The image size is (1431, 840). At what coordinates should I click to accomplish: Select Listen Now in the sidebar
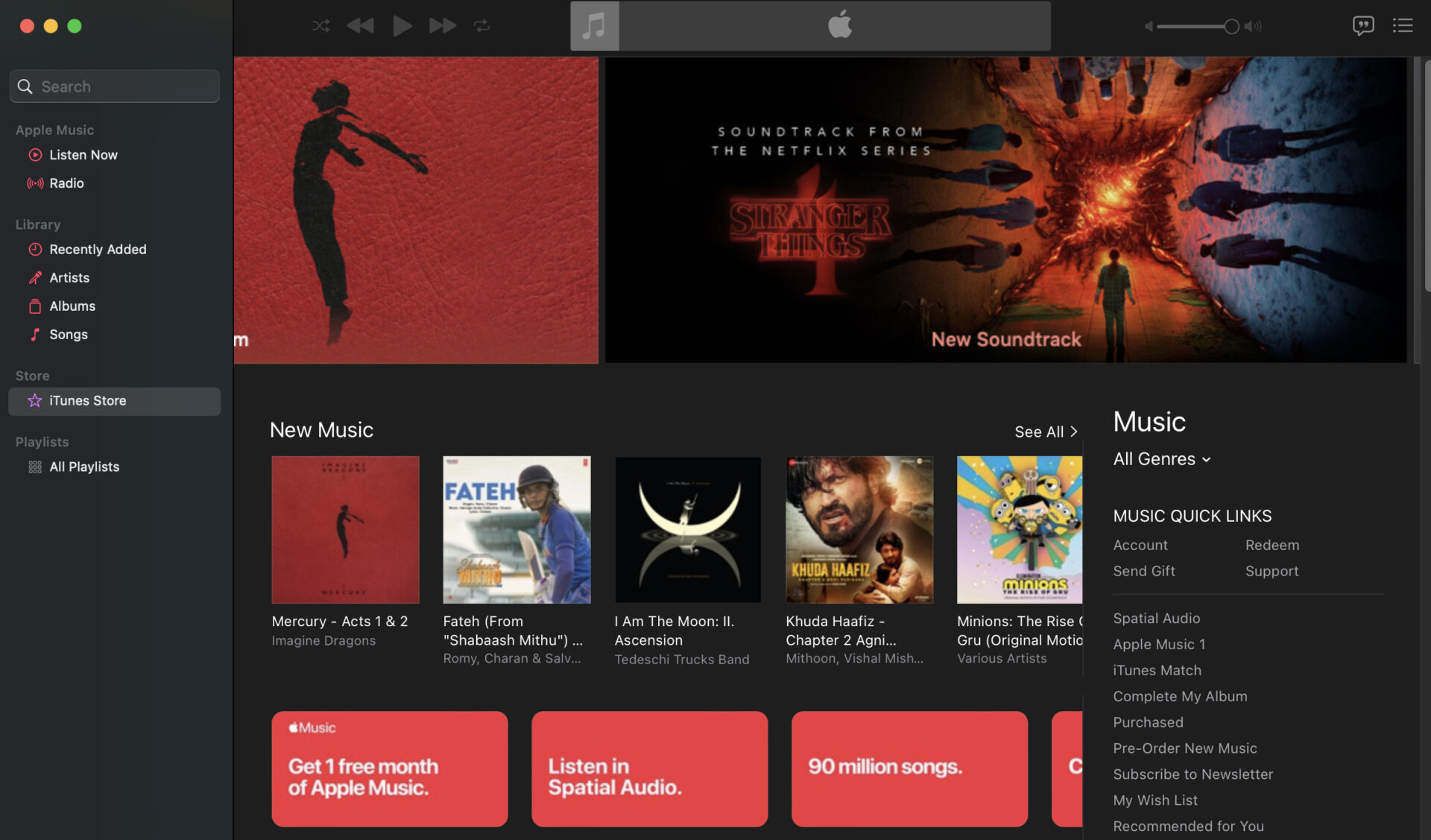[x=83, y=155]
